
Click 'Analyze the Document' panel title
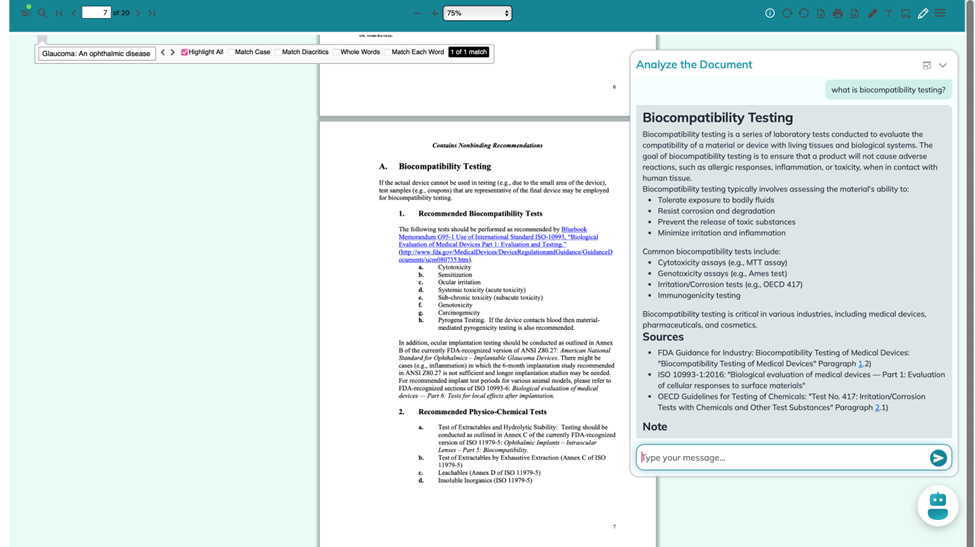tap(694, 65)
